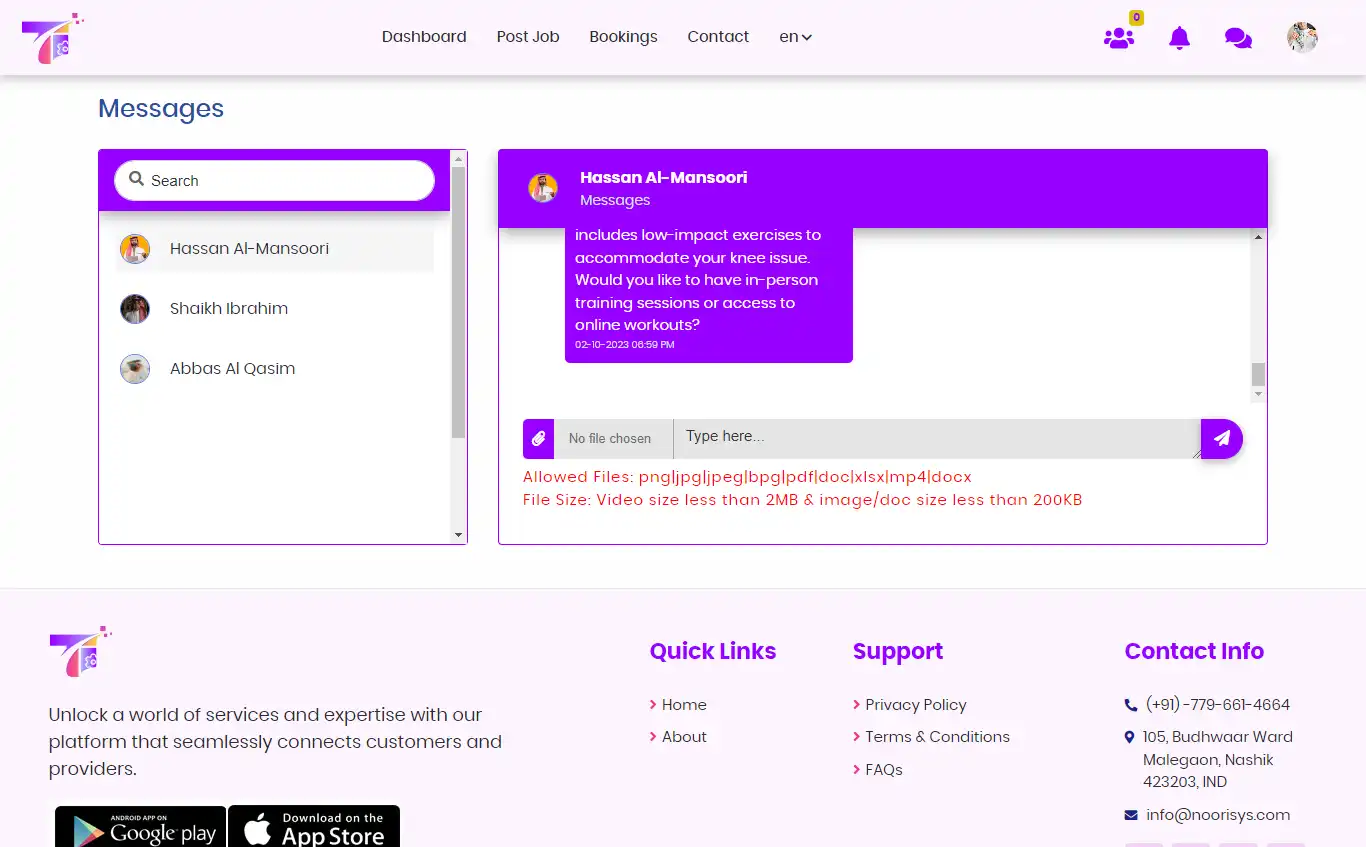Viewport: 1366px width, 847px height.
Task: Navigate to the Dashboard page
Action: click(423, 37)
